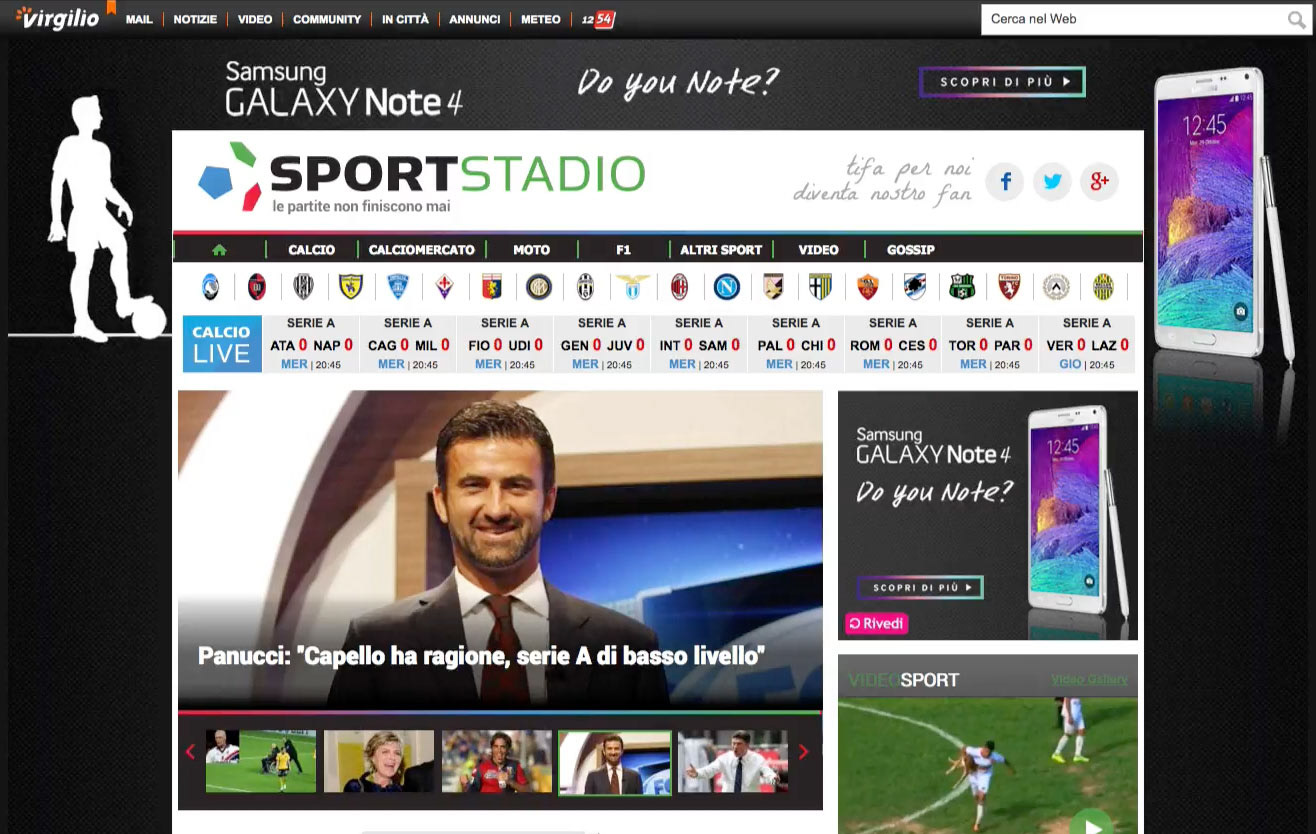Show previous carousel items with left arrow
1316x834 pixels.
191,752
